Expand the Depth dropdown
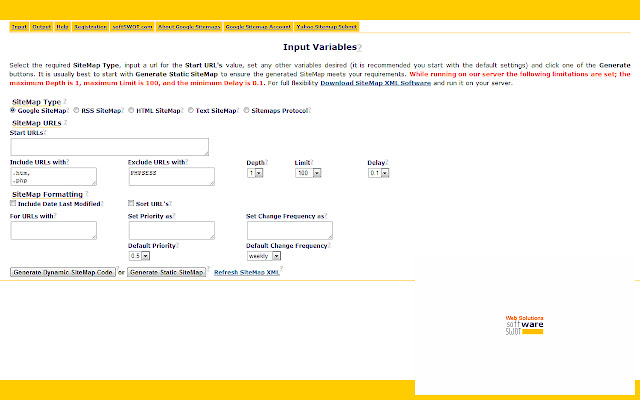This screenshot has height=400, width=640. [x=255, y=173]
